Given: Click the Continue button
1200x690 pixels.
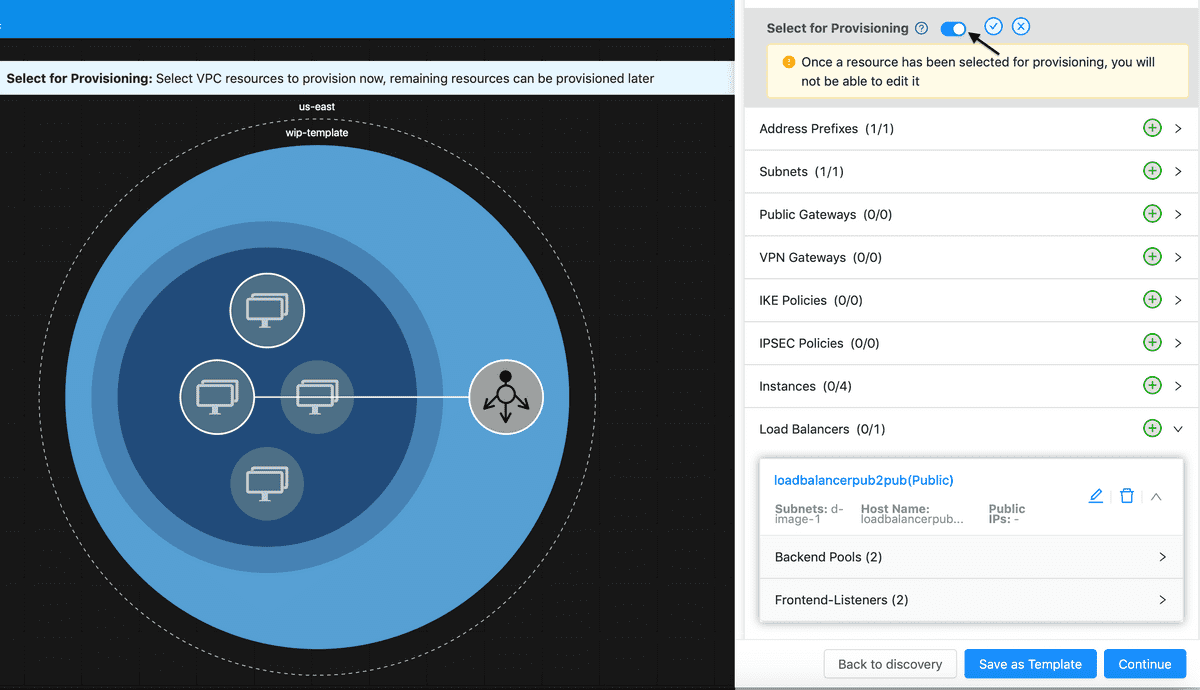Looking at the screenshot, I should [1145, 664].
